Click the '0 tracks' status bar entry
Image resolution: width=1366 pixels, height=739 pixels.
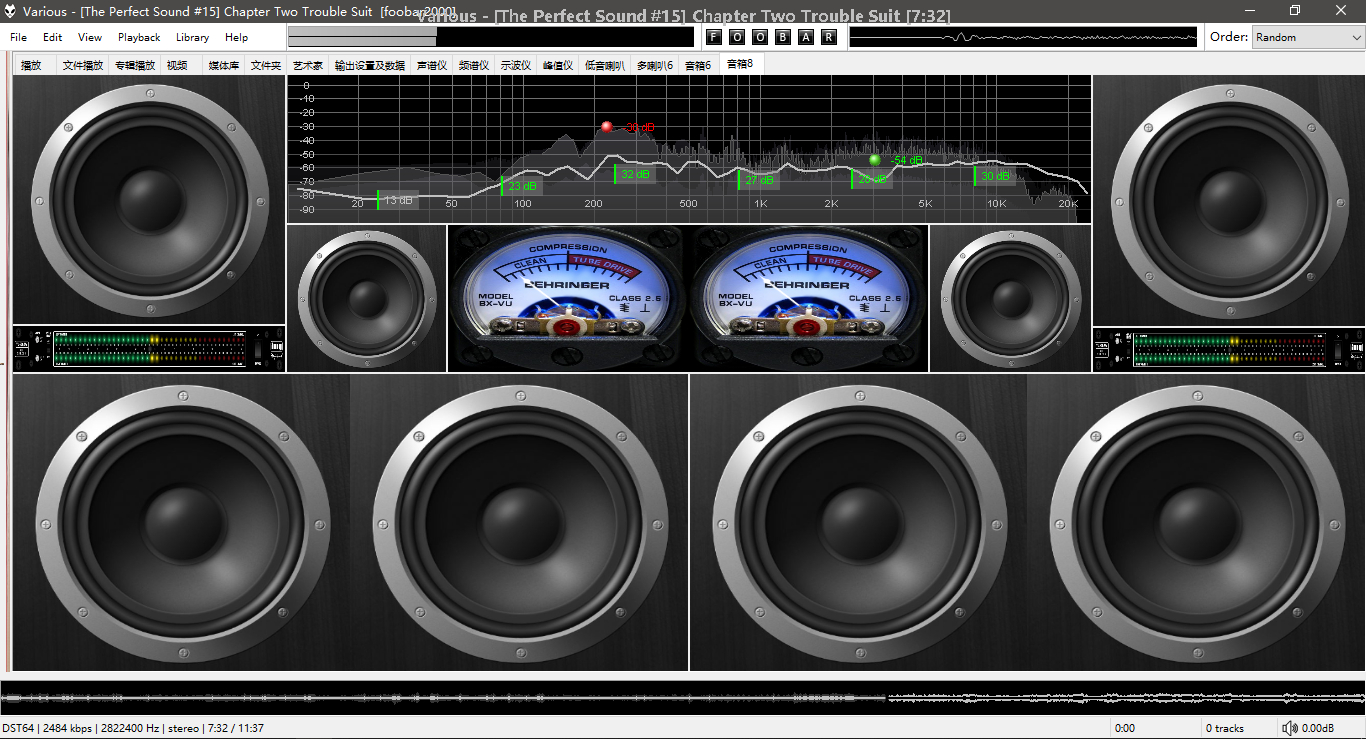pyautogui.click(x=1225, y=728)
